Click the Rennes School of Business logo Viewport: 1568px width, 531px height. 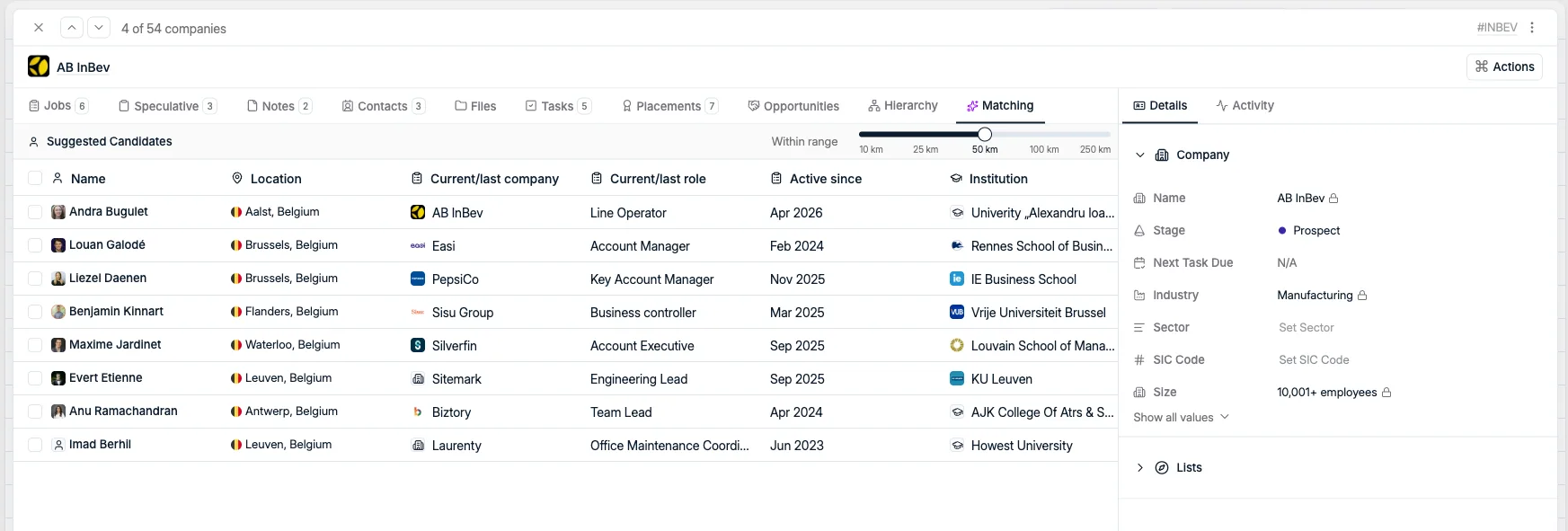957,245
